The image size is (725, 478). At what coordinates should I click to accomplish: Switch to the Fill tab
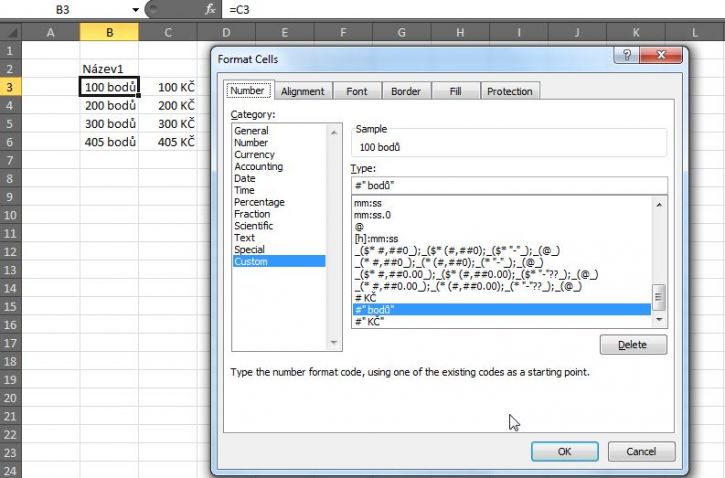(455, 91)
